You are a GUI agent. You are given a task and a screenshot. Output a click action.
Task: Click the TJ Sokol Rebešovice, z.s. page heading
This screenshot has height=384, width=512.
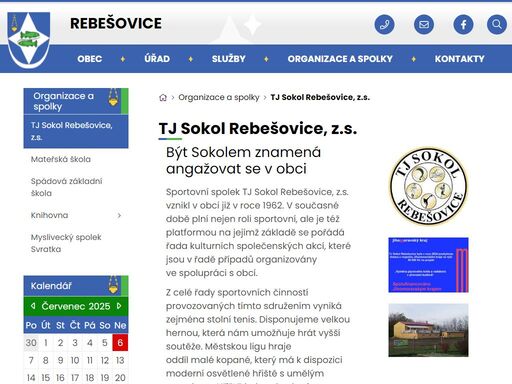(258, 129)
